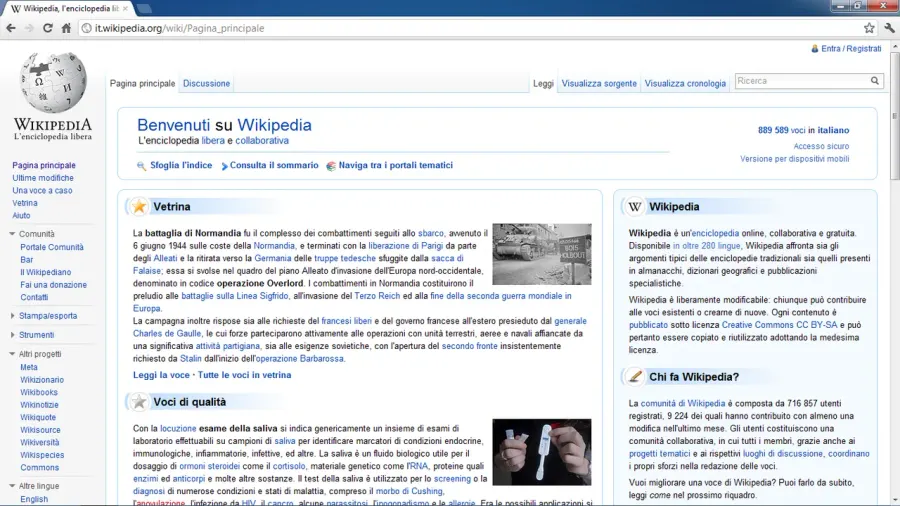Open Accesso sicuro link
Viewport: 900px width, 506px height.
tap(821, 146)
